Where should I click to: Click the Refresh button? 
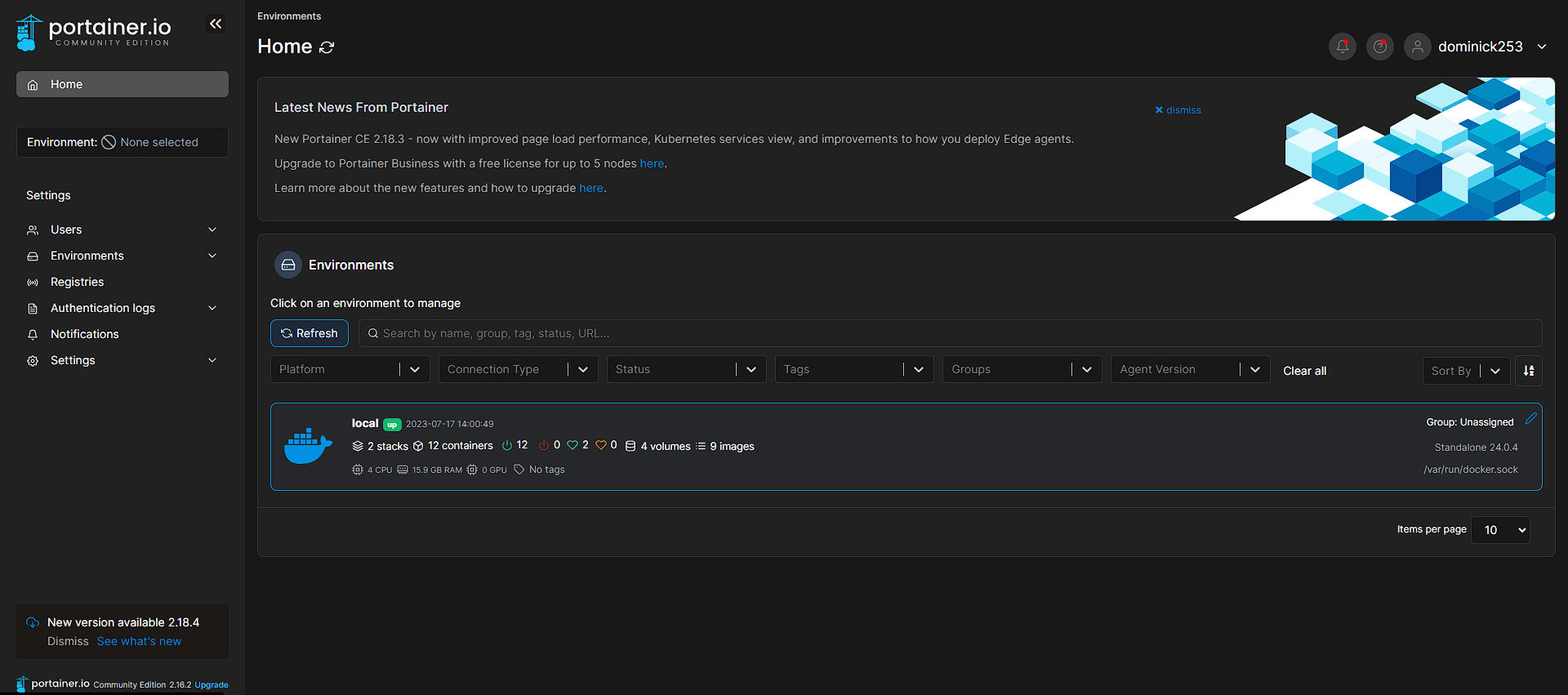[x=310, y=333]
